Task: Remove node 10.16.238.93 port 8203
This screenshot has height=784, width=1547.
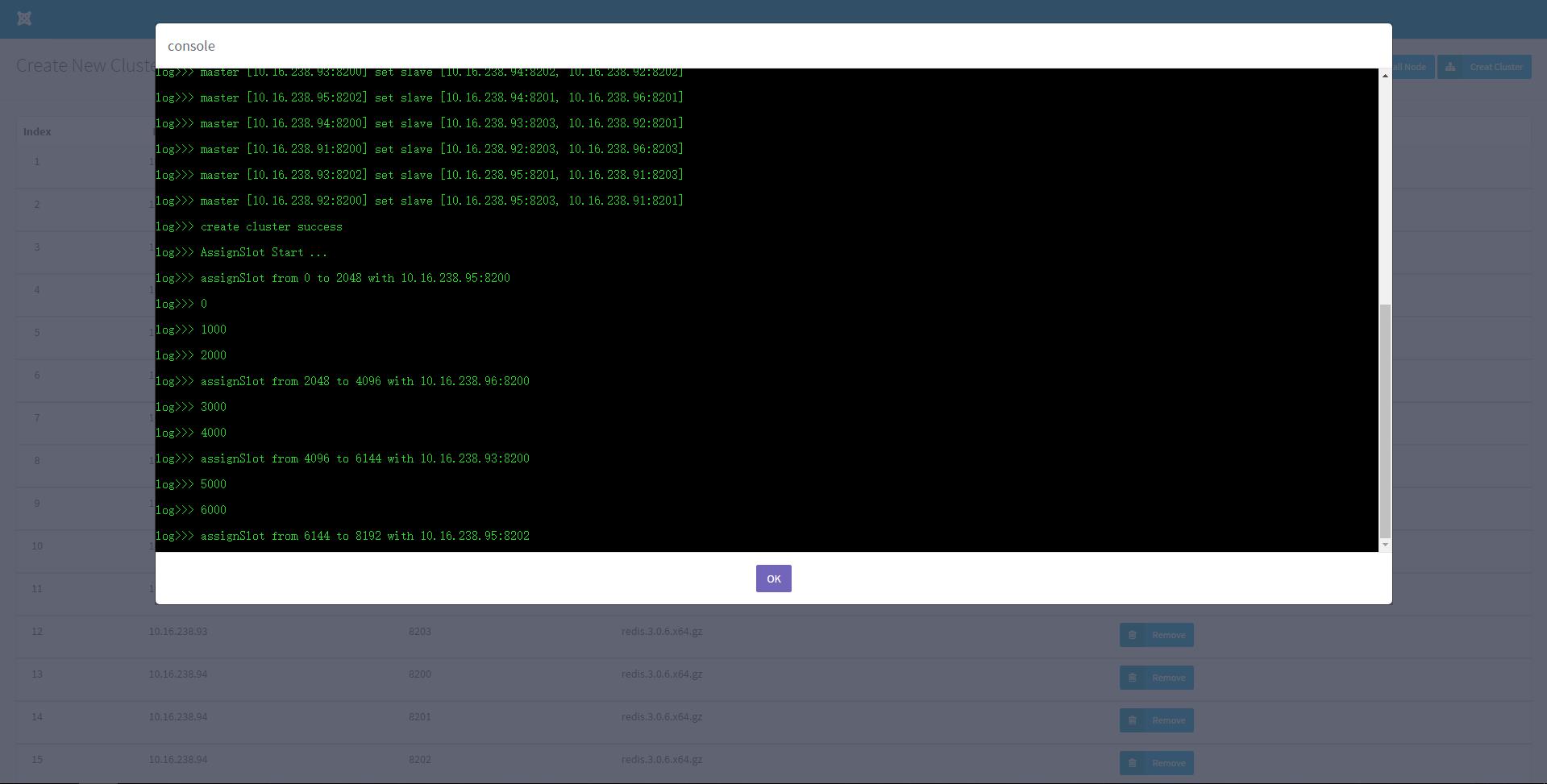Action: click(1156, 635)
